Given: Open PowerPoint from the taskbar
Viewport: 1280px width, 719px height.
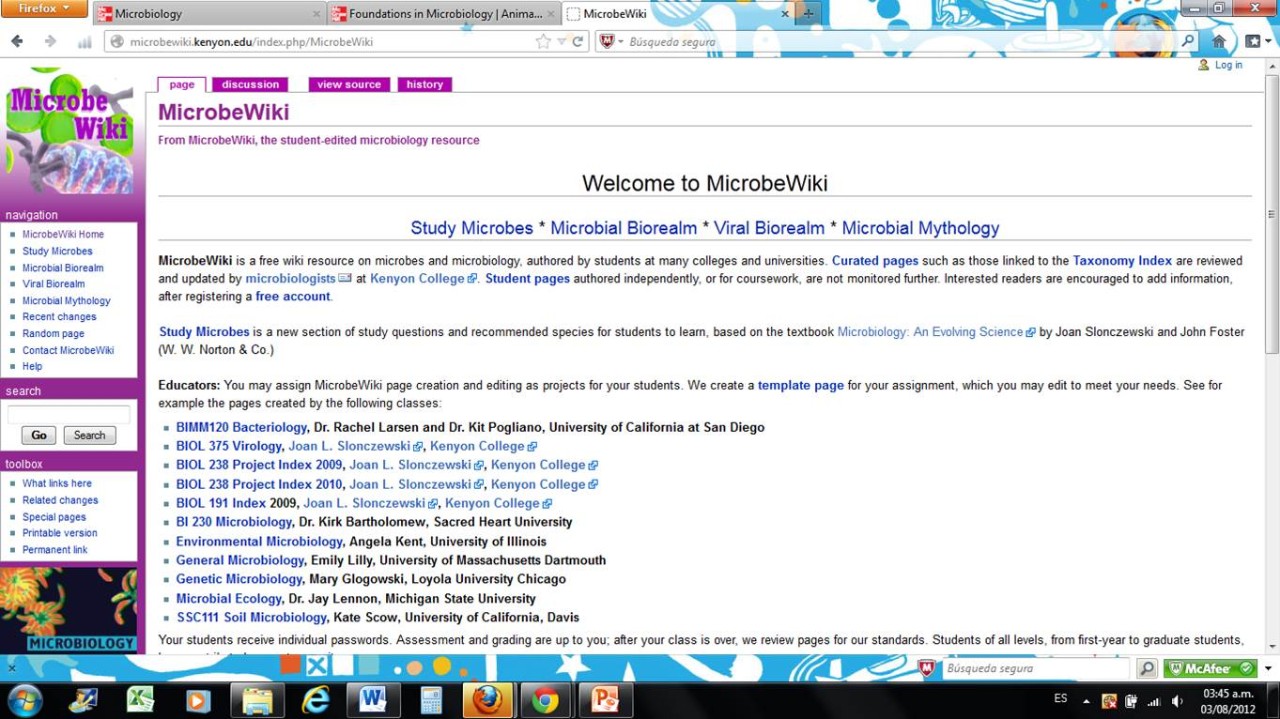Looking at the screenshot, I should coord(604,700).
